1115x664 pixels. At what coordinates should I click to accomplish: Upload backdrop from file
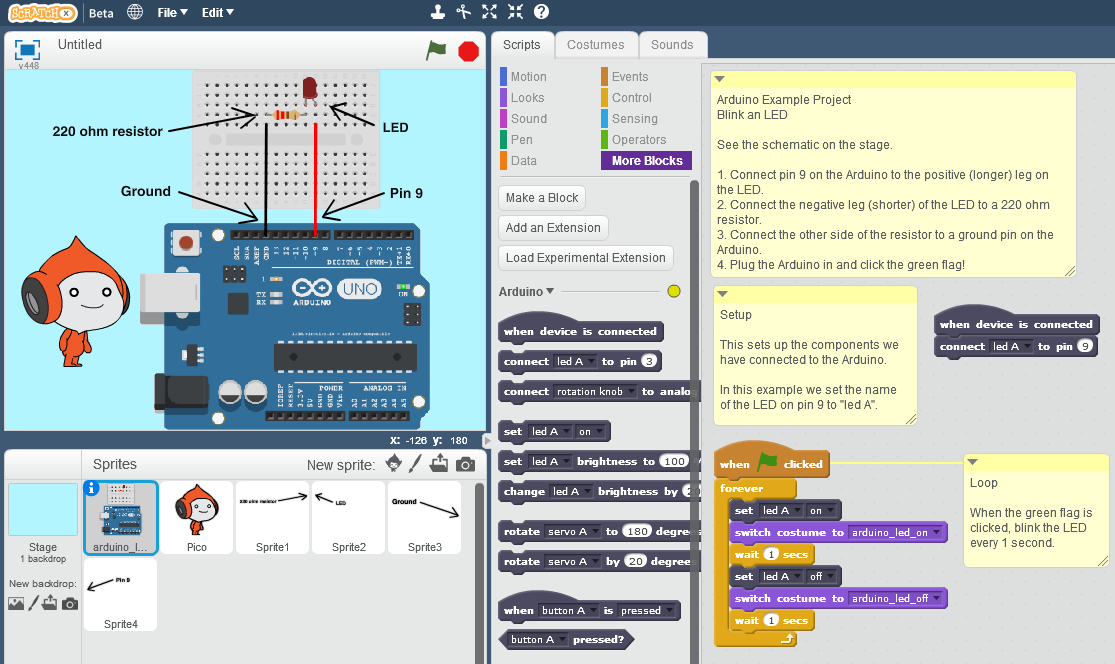[x=50, y=604]
